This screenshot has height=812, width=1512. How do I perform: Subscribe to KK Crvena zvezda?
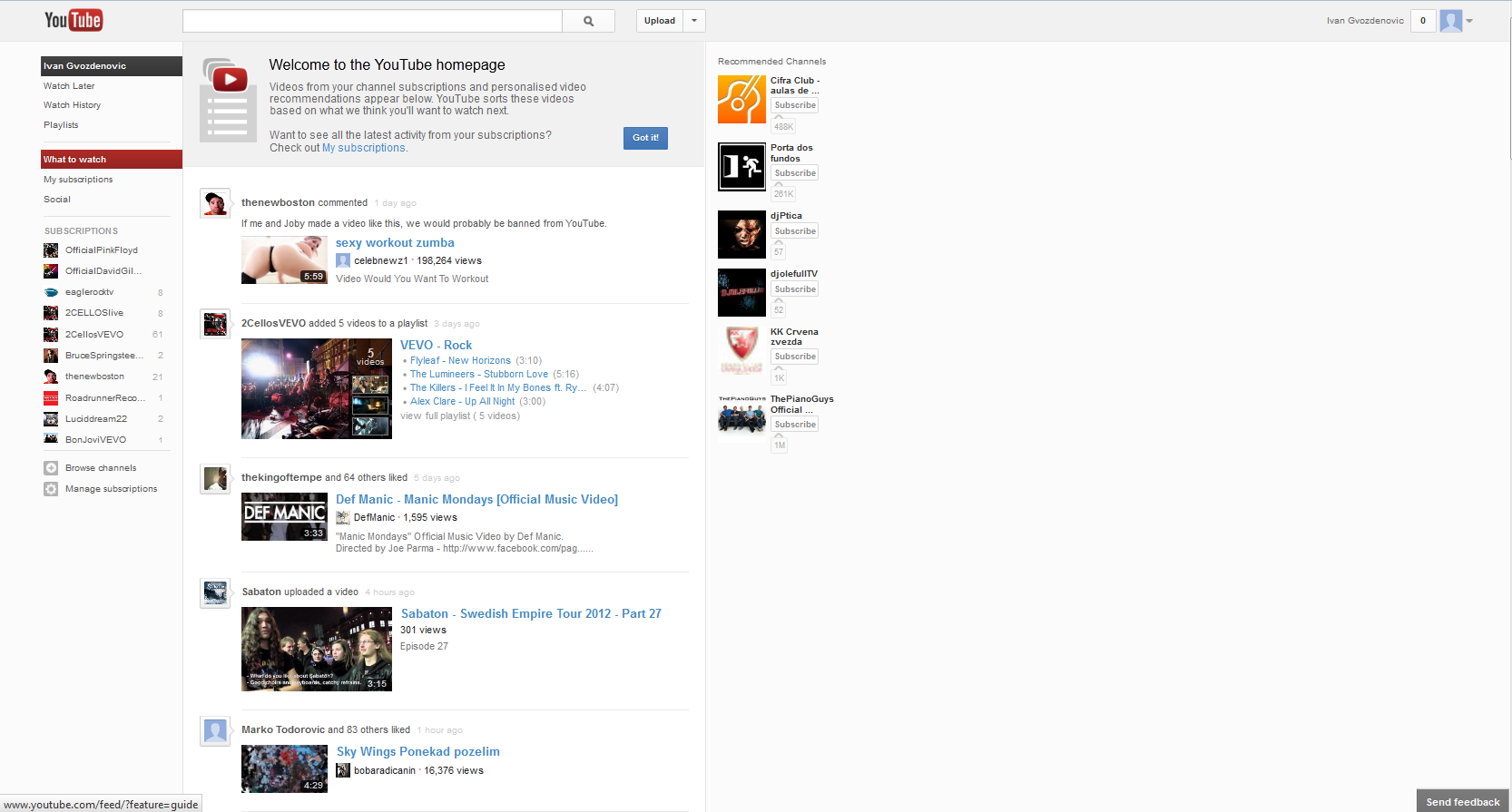[795, 357]
